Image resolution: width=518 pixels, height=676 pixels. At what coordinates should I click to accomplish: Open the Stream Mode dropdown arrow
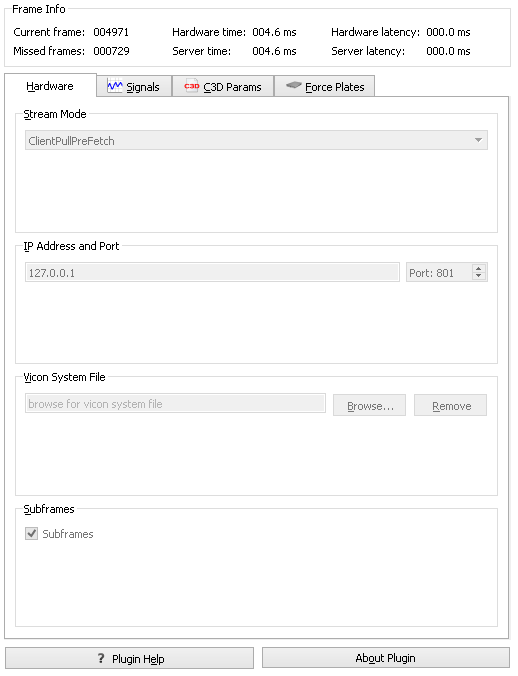(x=478, y=140)
